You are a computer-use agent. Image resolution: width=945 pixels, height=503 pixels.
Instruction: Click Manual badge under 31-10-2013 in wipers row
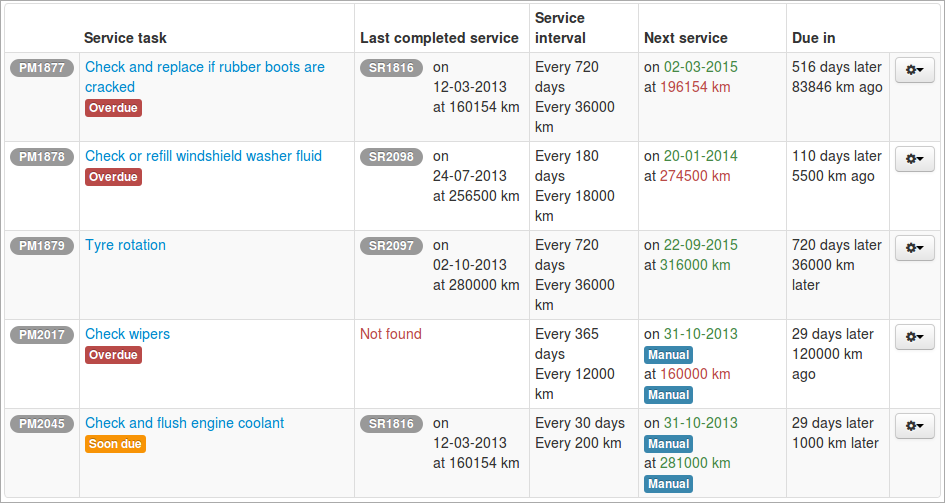tap(668, 355)
